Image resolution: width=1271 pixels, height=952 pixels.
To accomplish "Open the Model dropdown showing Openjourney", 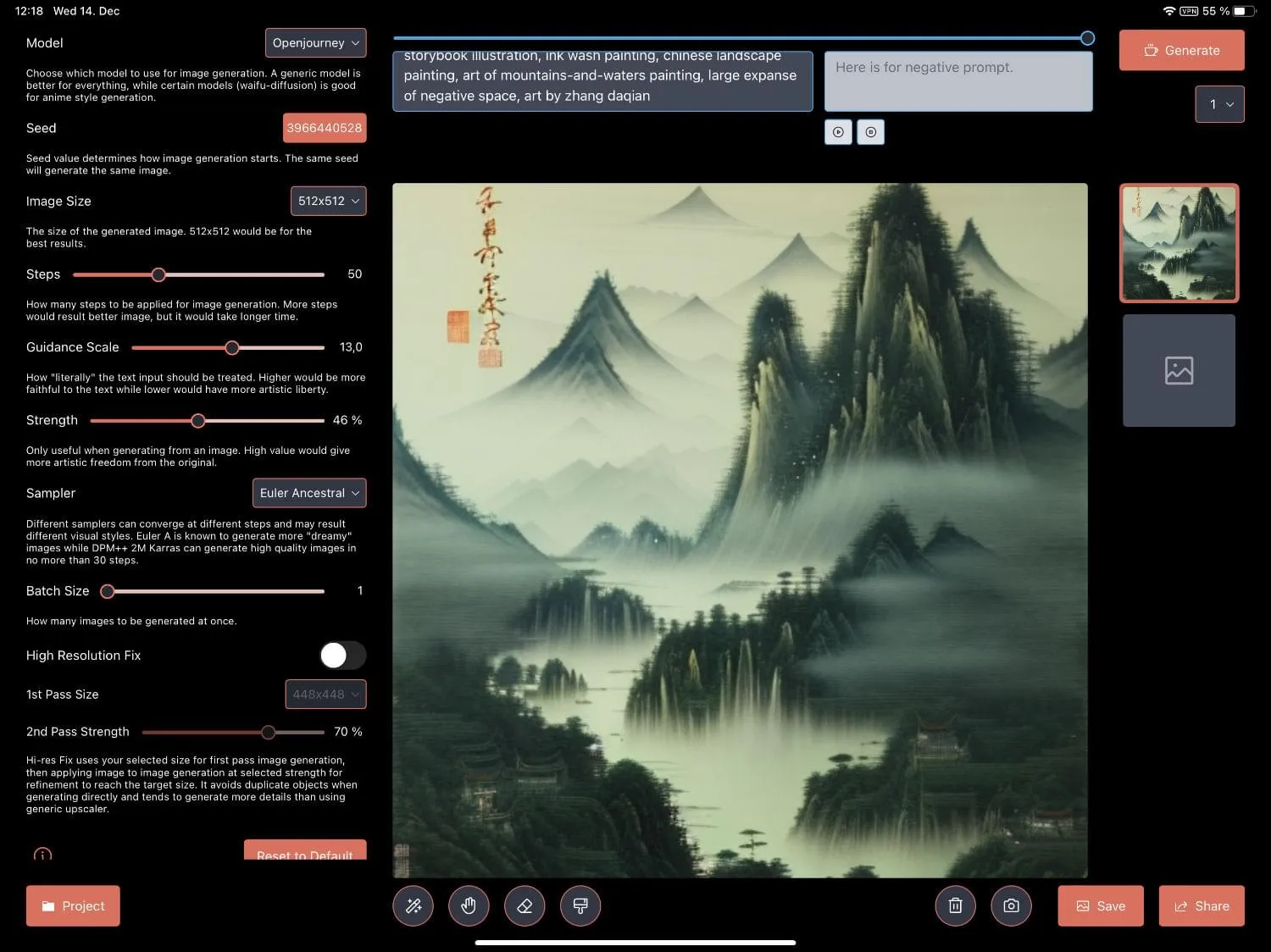I will tap(316, 43).
